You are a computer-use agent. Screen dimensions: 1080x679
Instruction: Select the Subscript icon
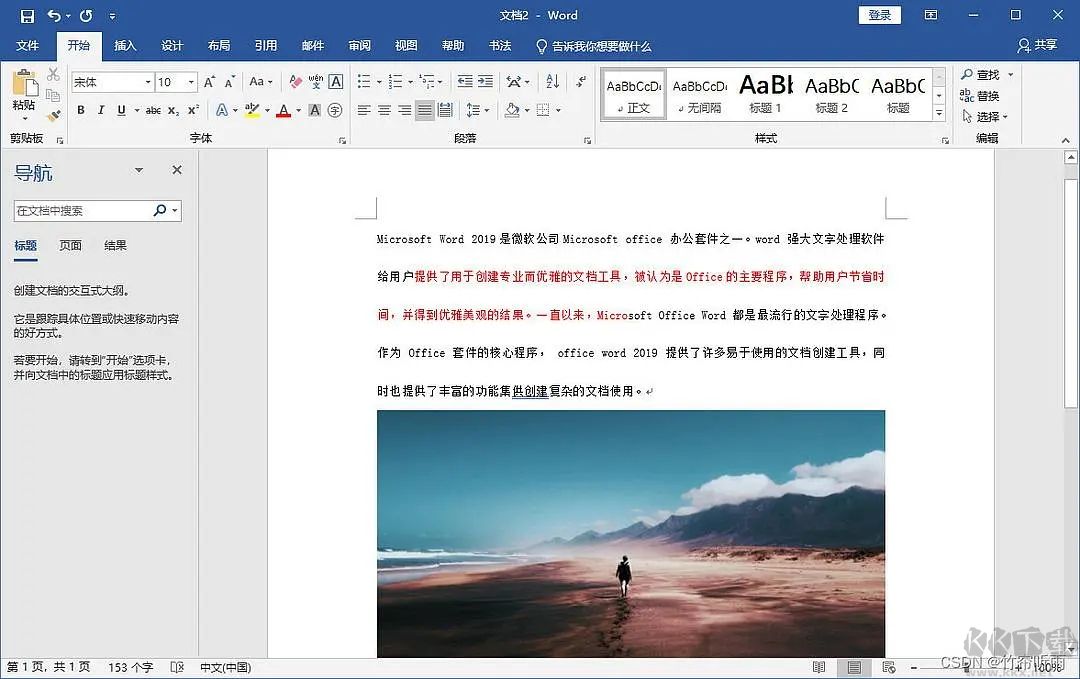[x=173, y=108]
